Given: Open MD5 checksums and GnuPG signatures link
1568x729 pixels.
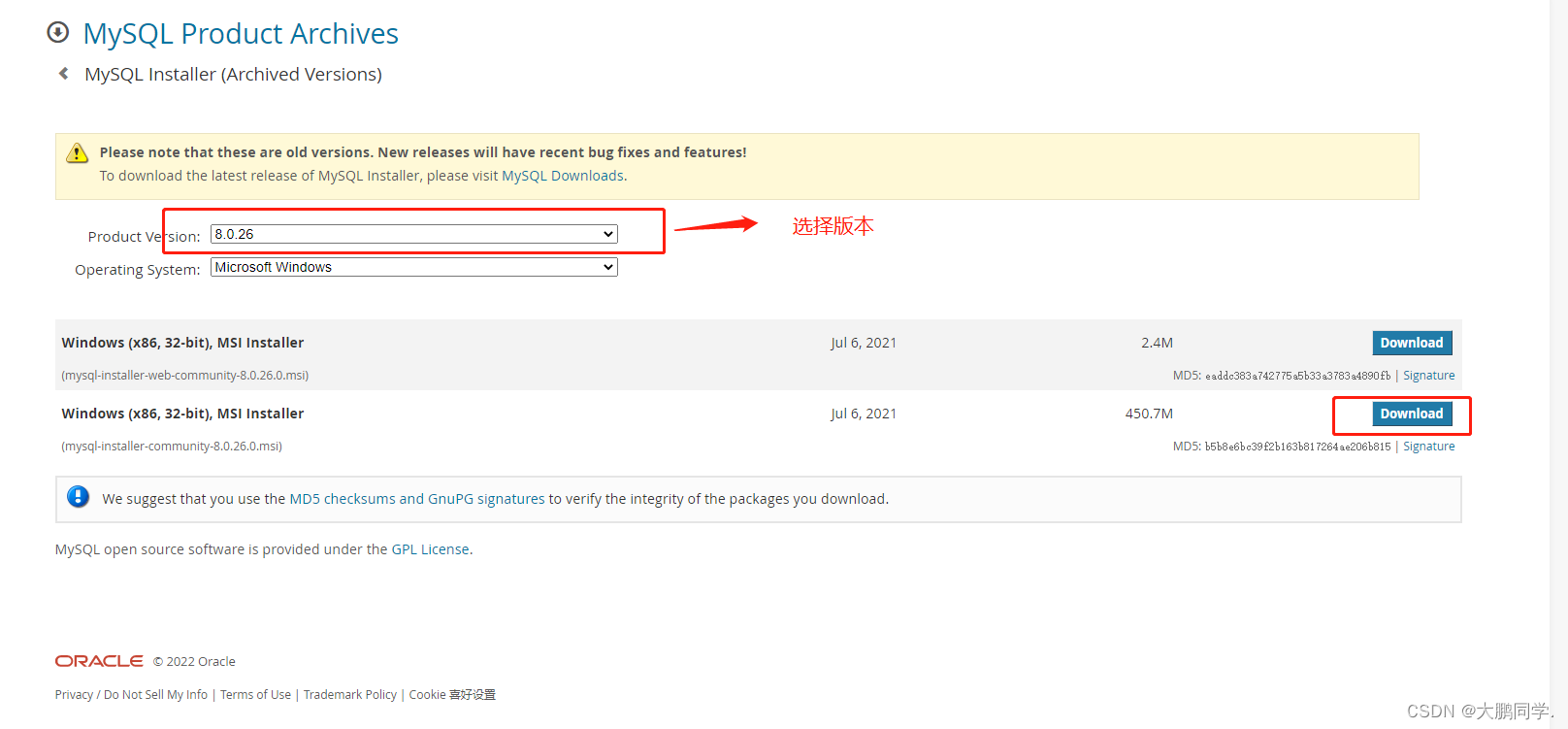Looking at the screenshot, I should coord(417,499).
